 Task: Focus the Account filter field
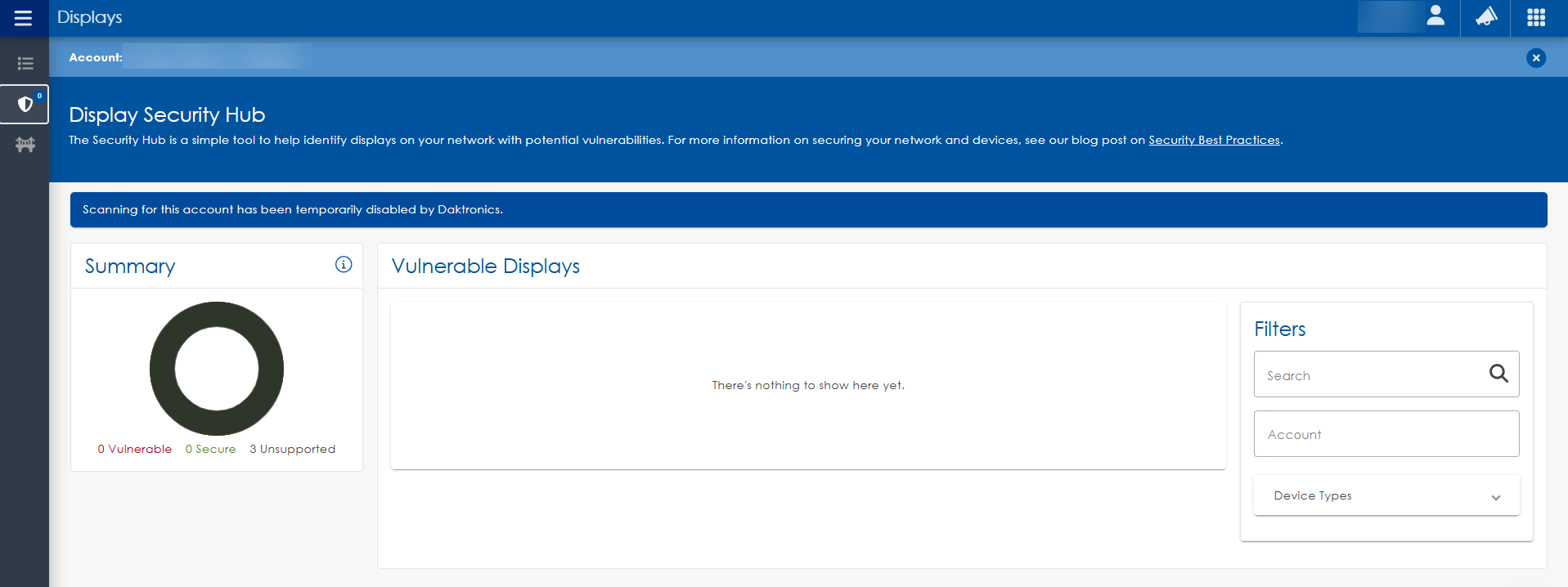click(1386, 434)
